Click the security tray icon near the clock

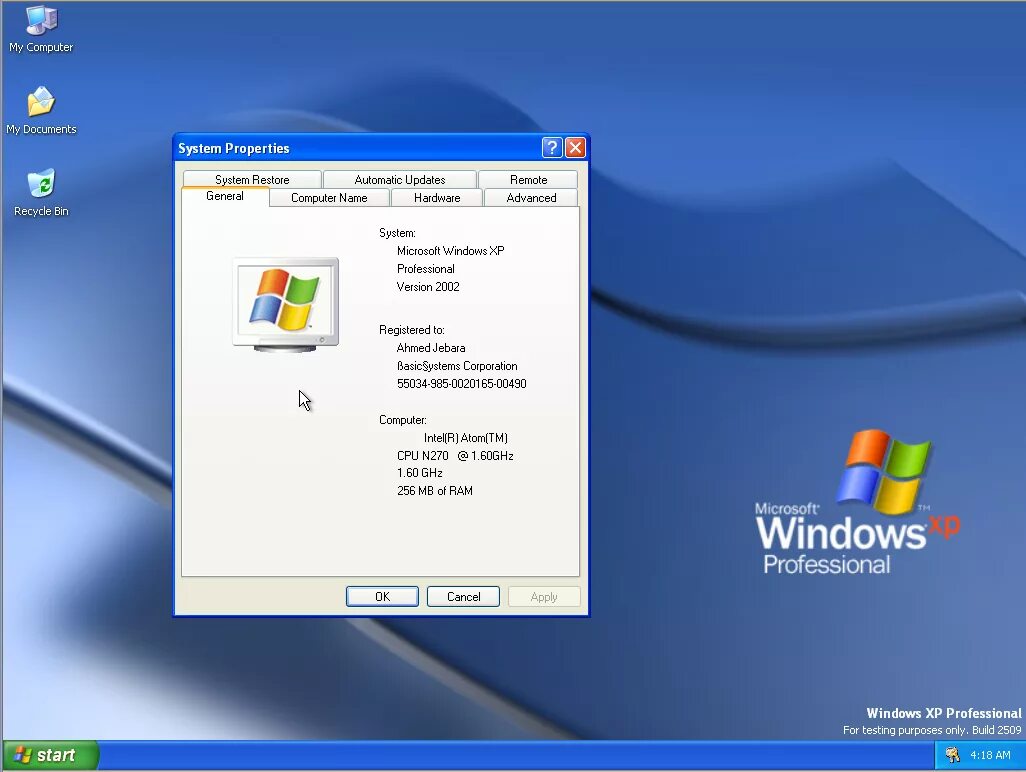(x=952, y=755)
